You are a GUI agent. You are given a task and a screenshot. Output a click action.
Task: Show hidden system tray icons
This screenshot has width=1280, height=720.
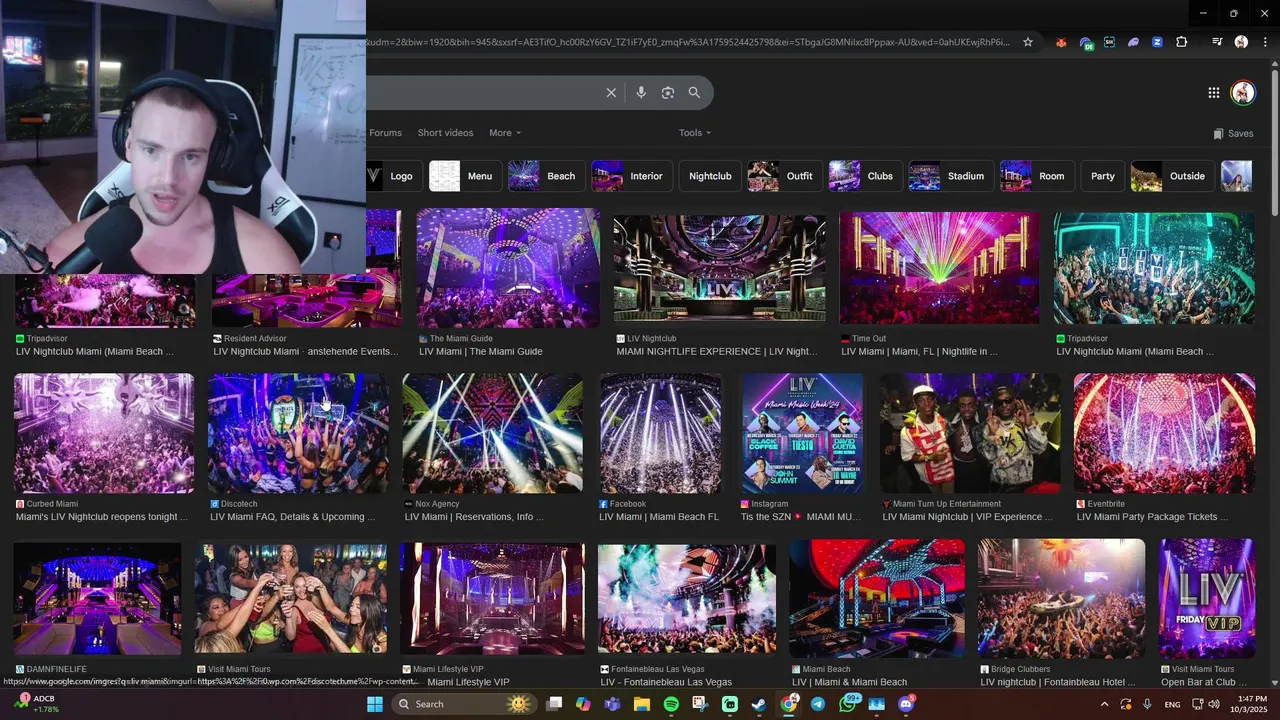coord(1104,704)
